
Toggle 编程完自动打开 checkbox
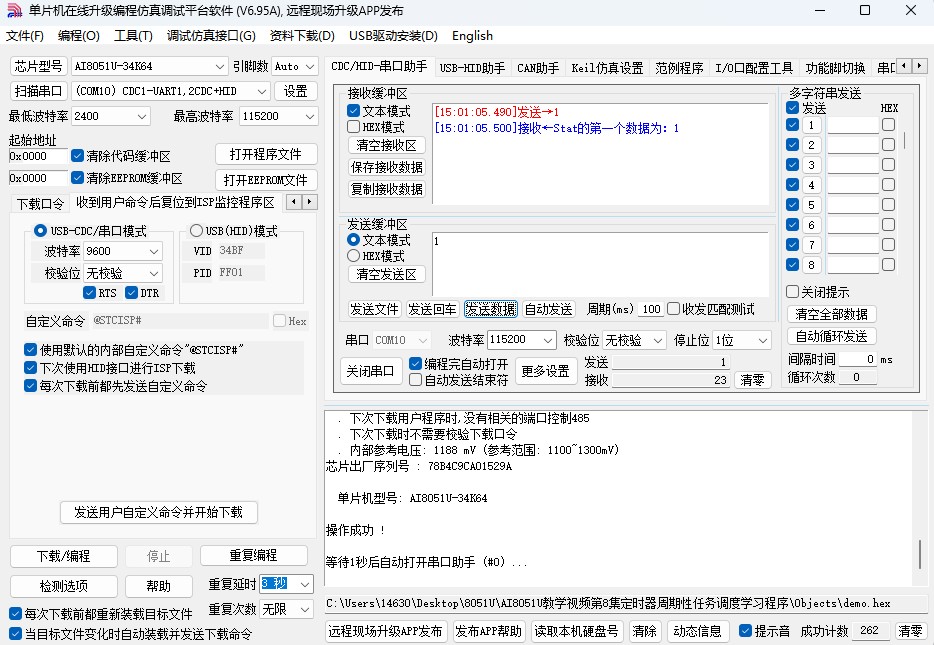(415, 363)
